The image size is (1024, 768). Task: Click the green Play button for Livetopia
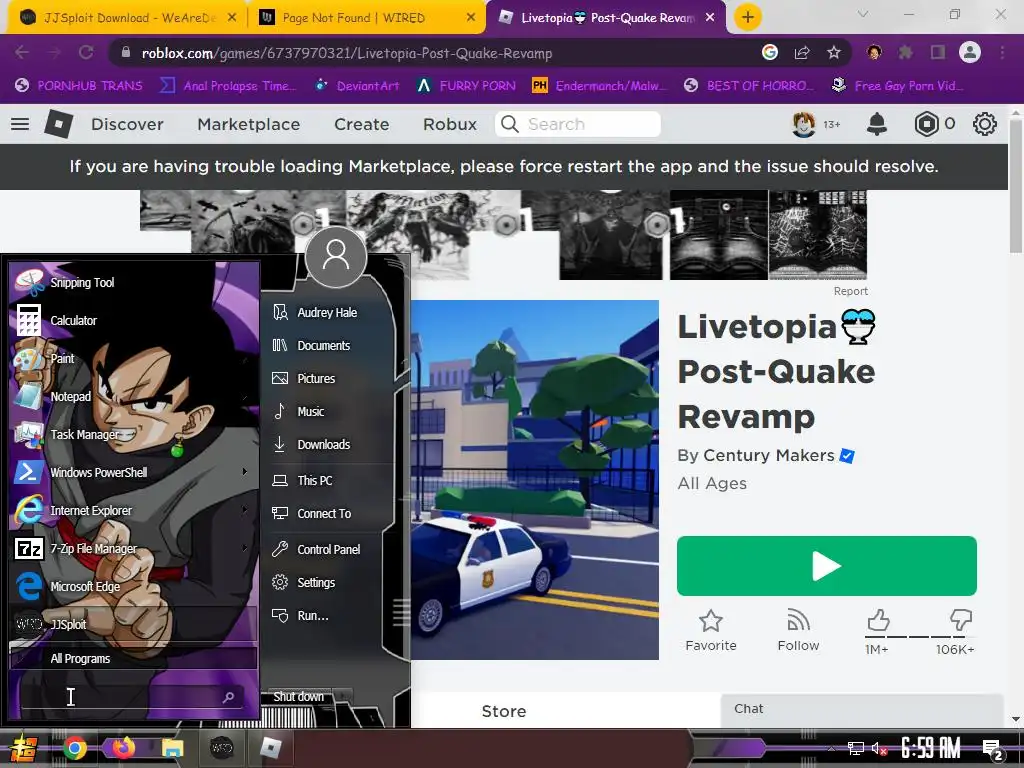[827, 566]
